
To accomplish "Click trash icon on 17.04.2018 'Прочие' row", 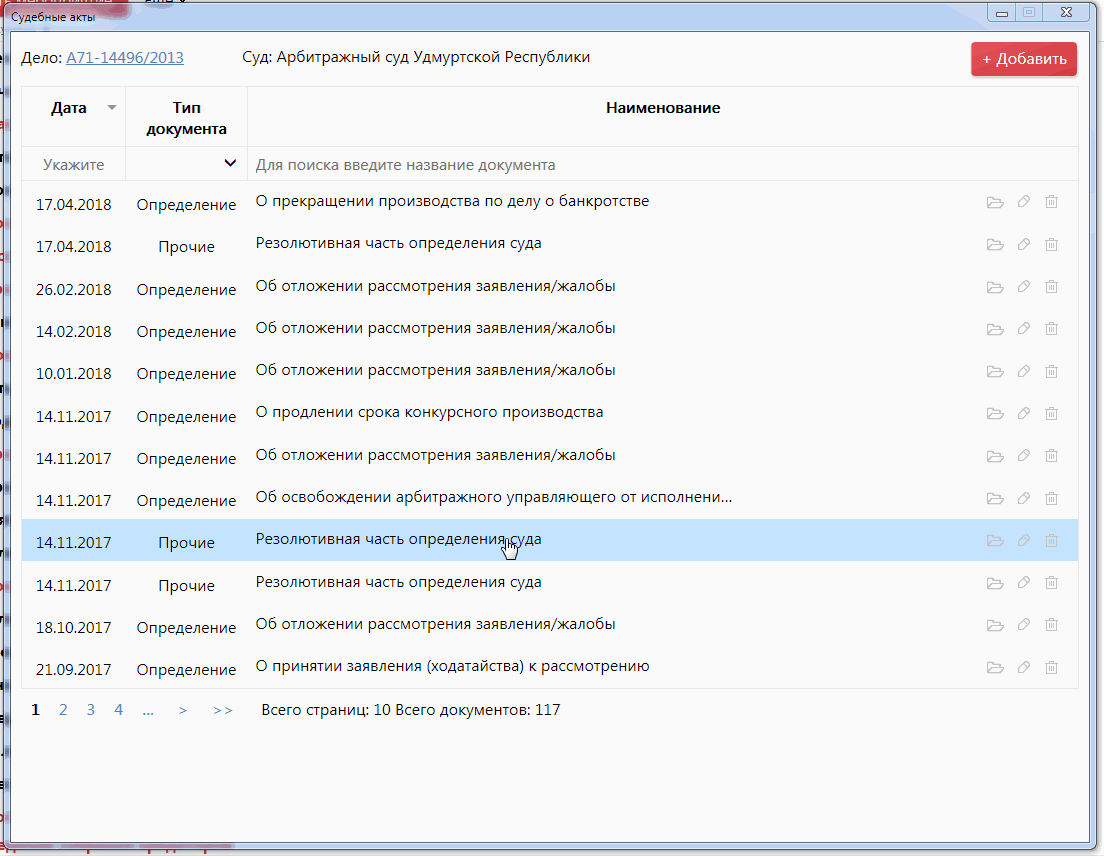I will coord(1051,244).
